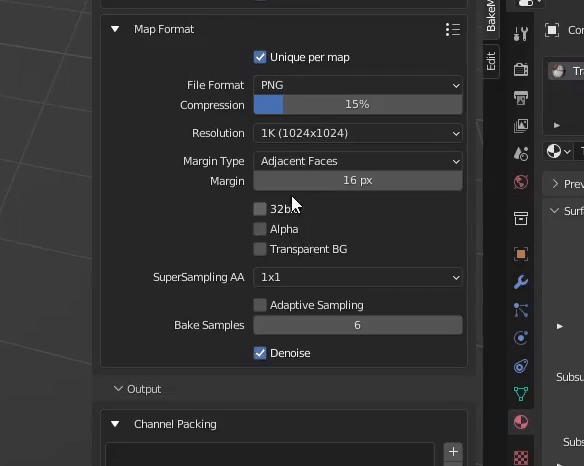Image resolution: width=584 pixels, height=466 pixels.
Task: Switch to the Edit sidebar tab
Action: click(x=491, y=61)
